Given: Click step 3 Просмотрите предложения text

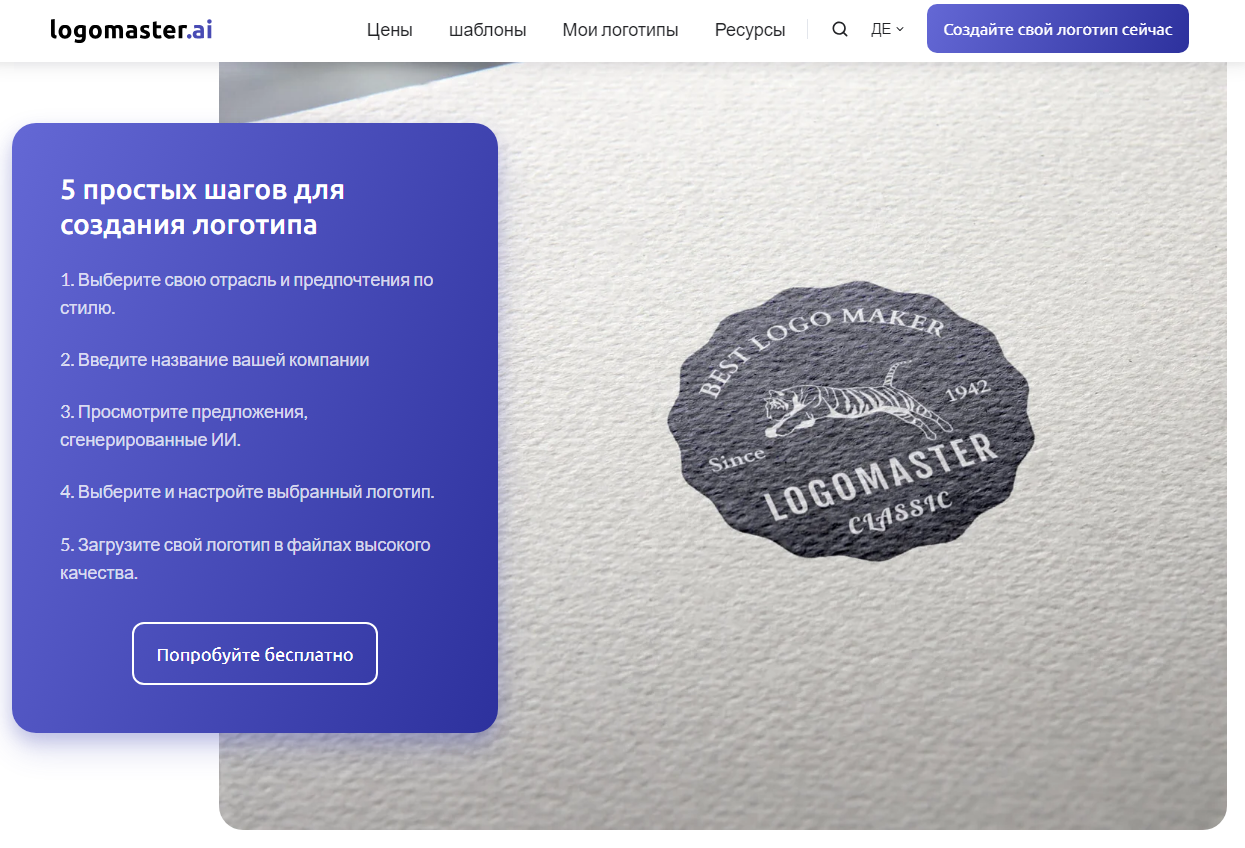Looking at the screenshot, I should pos(184,425).
